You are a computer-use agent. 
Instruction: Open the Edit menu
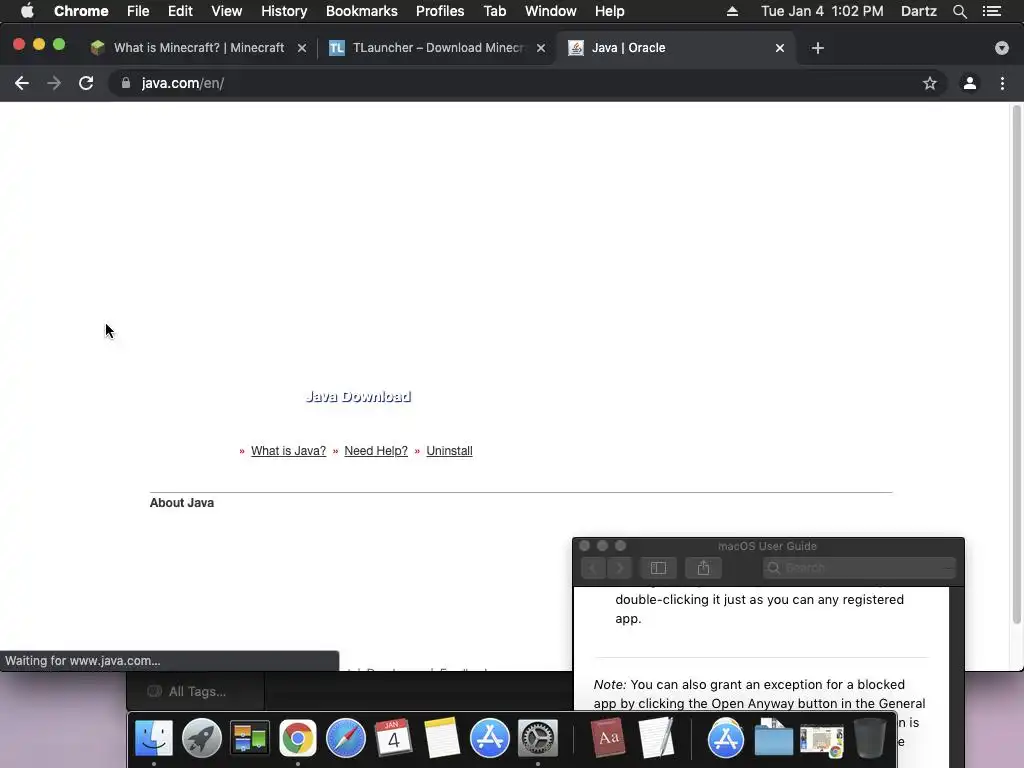tap(180, 11)
